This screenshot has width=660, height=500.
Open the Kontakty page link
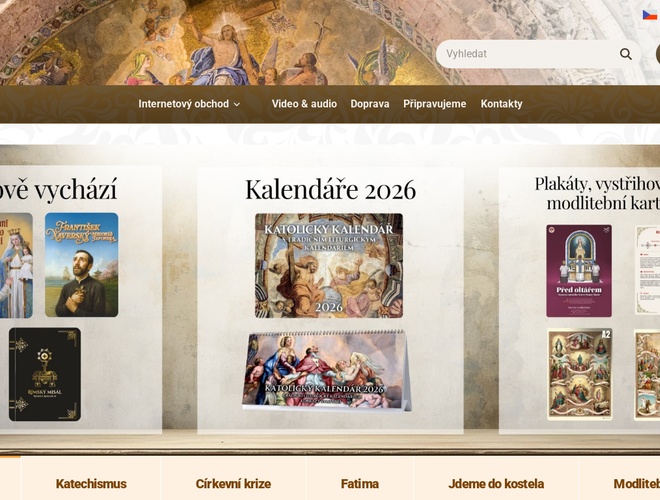[502, 104]
